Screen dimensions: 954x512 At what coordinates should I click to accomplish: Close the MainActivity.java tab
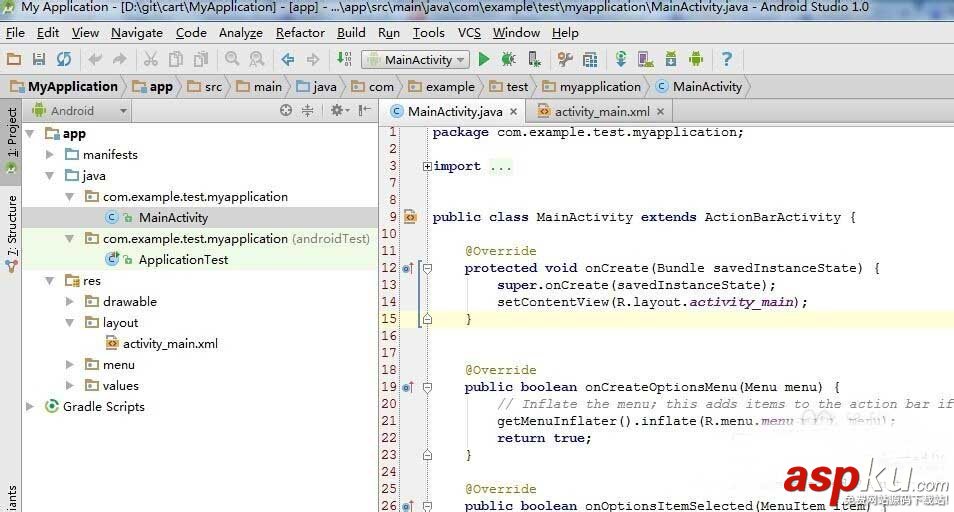coord(514,112)
